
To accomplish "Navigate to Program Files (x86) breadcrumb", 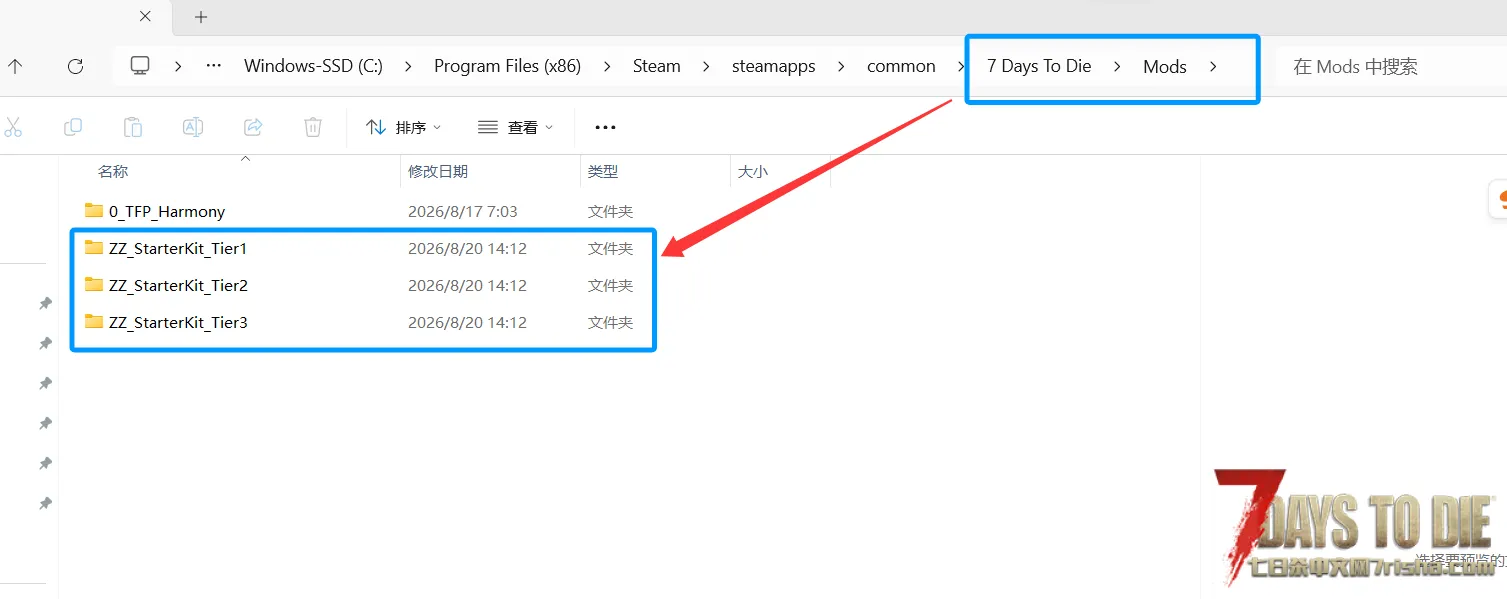I will (507, 66).
